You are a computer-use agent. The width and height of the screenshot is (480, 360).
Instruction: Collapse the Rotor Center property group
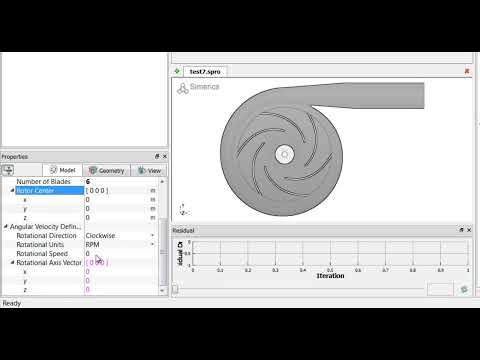(12, 190)
